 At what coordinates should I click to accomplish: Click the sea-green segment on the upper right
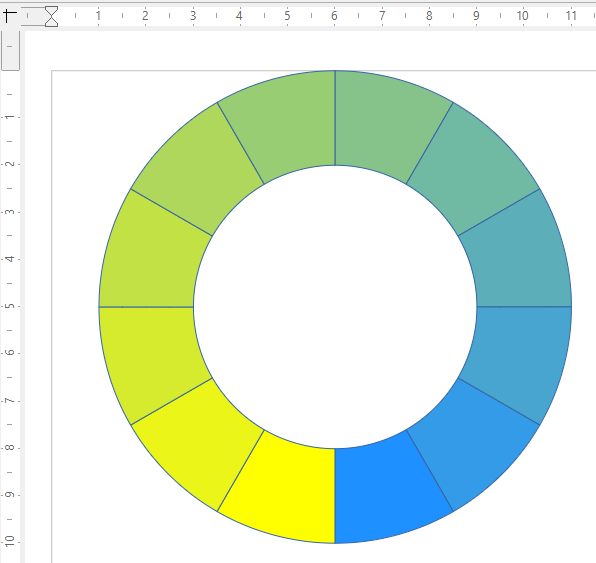[469, 172]
